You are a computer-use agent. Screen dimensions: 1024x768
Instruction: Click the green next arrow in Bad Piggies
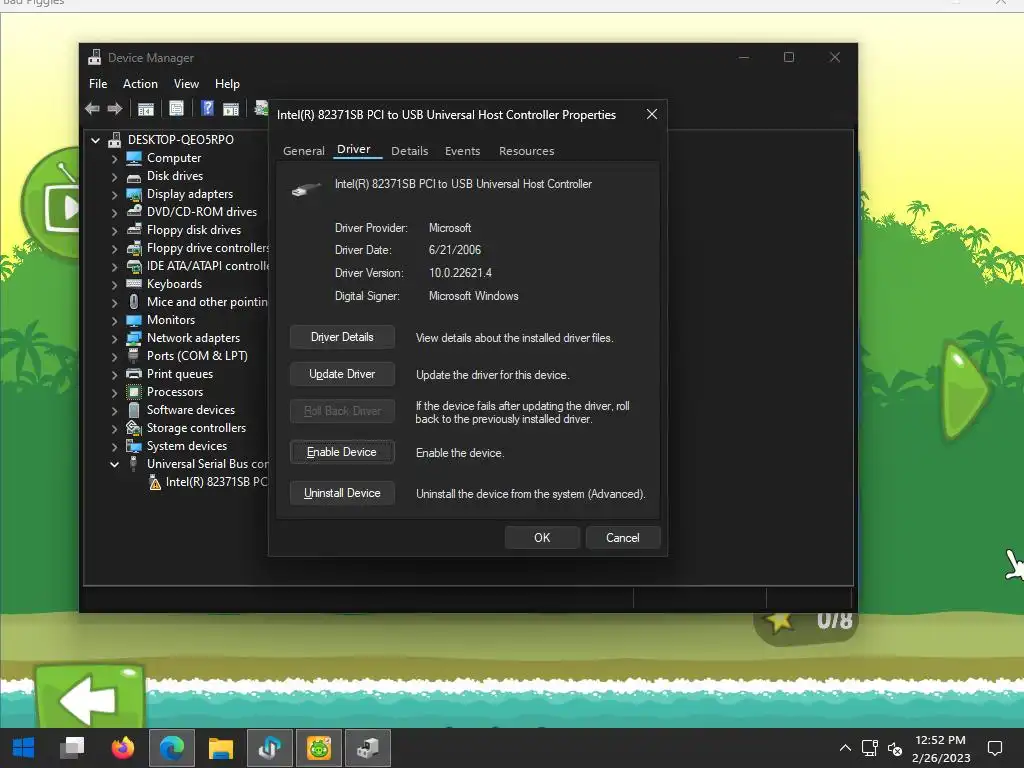tap(966, 390)
